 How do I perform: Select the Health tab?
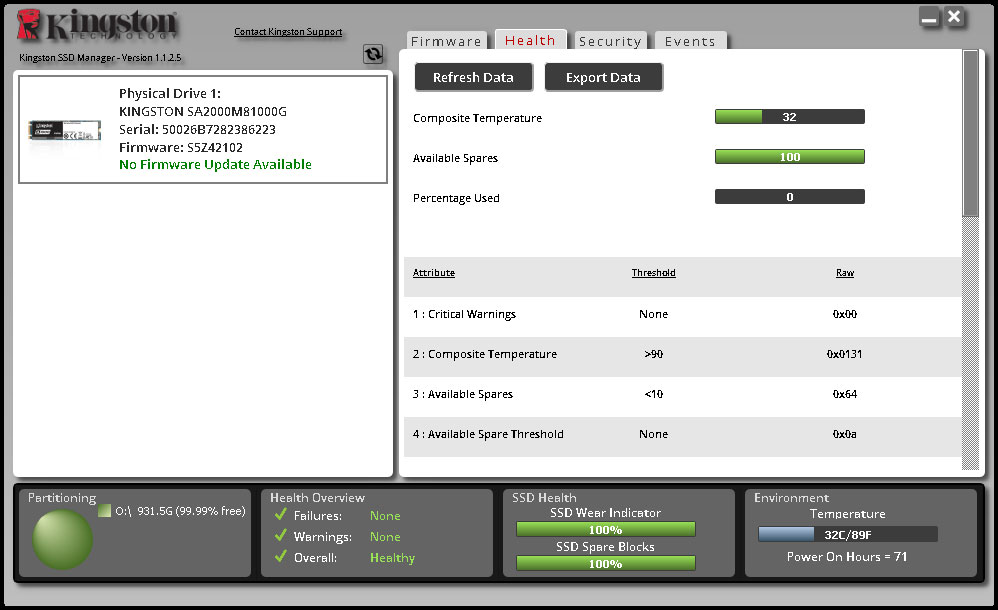pyautogui.click(x=530, y=39)
